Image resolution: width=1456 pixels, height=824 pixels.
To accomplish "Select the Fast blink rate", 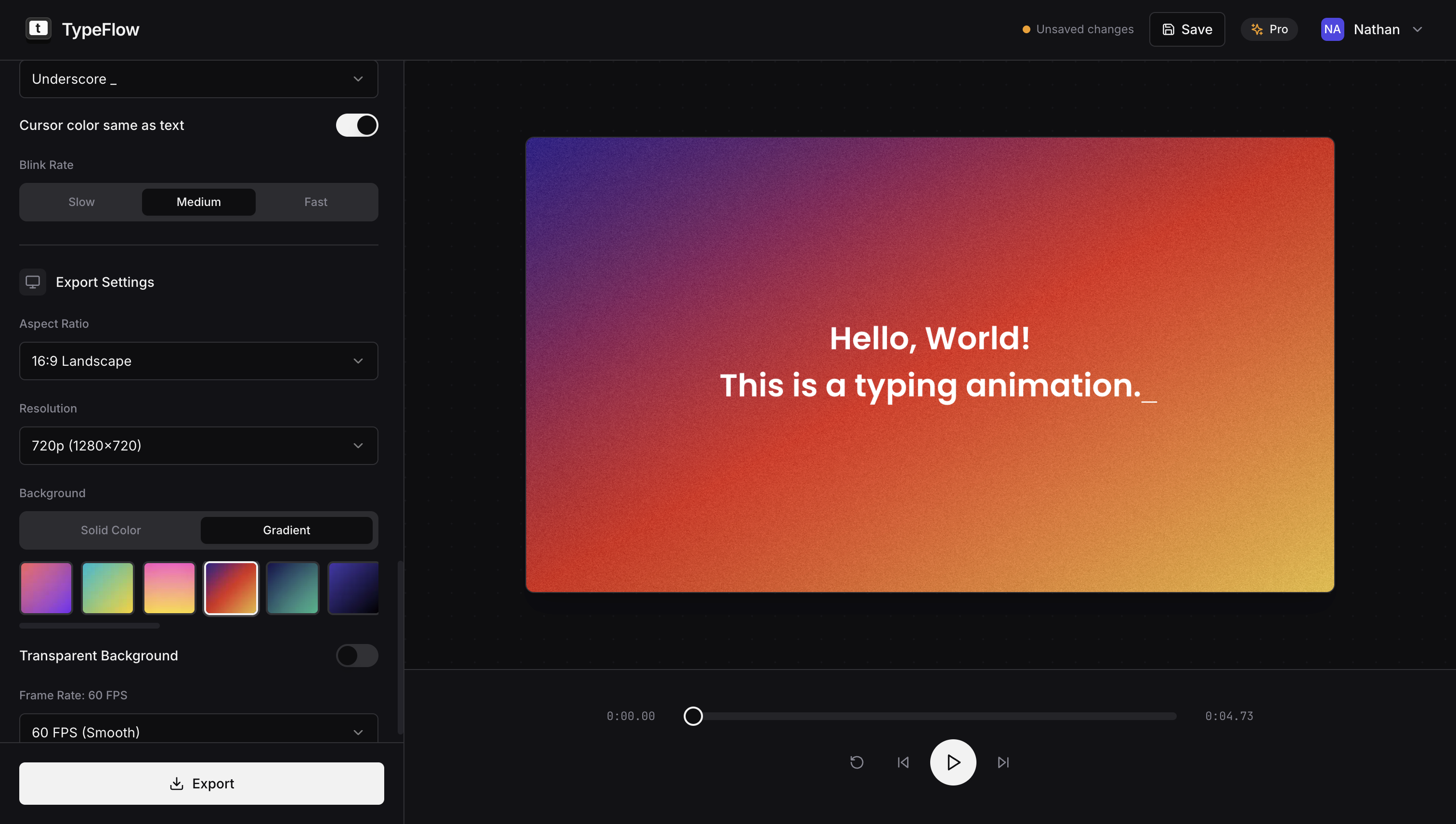I will click(x=315, y=202).
